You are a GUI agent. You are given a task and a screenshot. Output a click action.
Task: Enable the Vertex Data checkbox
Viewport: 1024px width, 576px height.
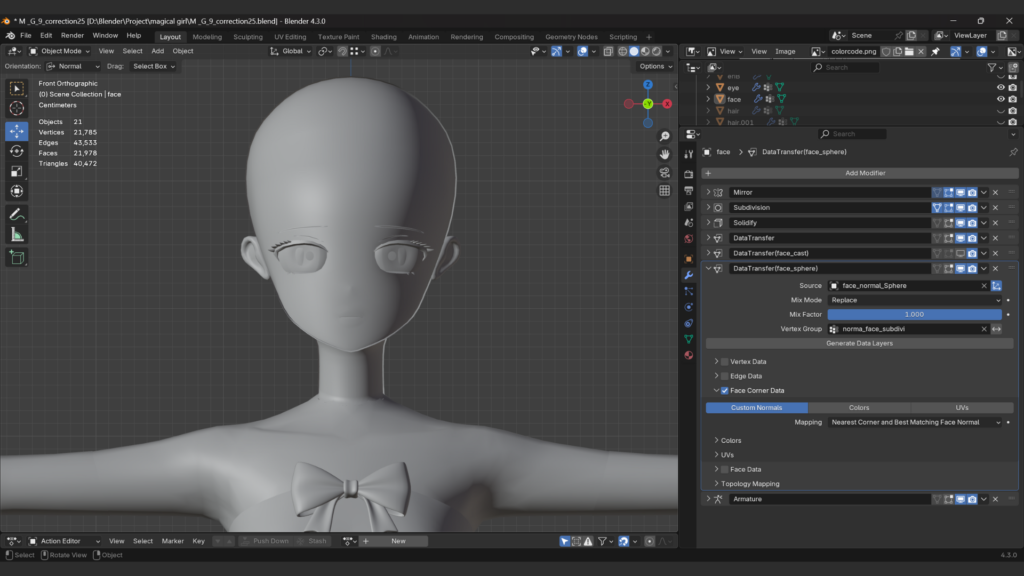click(x=725, y=361)
